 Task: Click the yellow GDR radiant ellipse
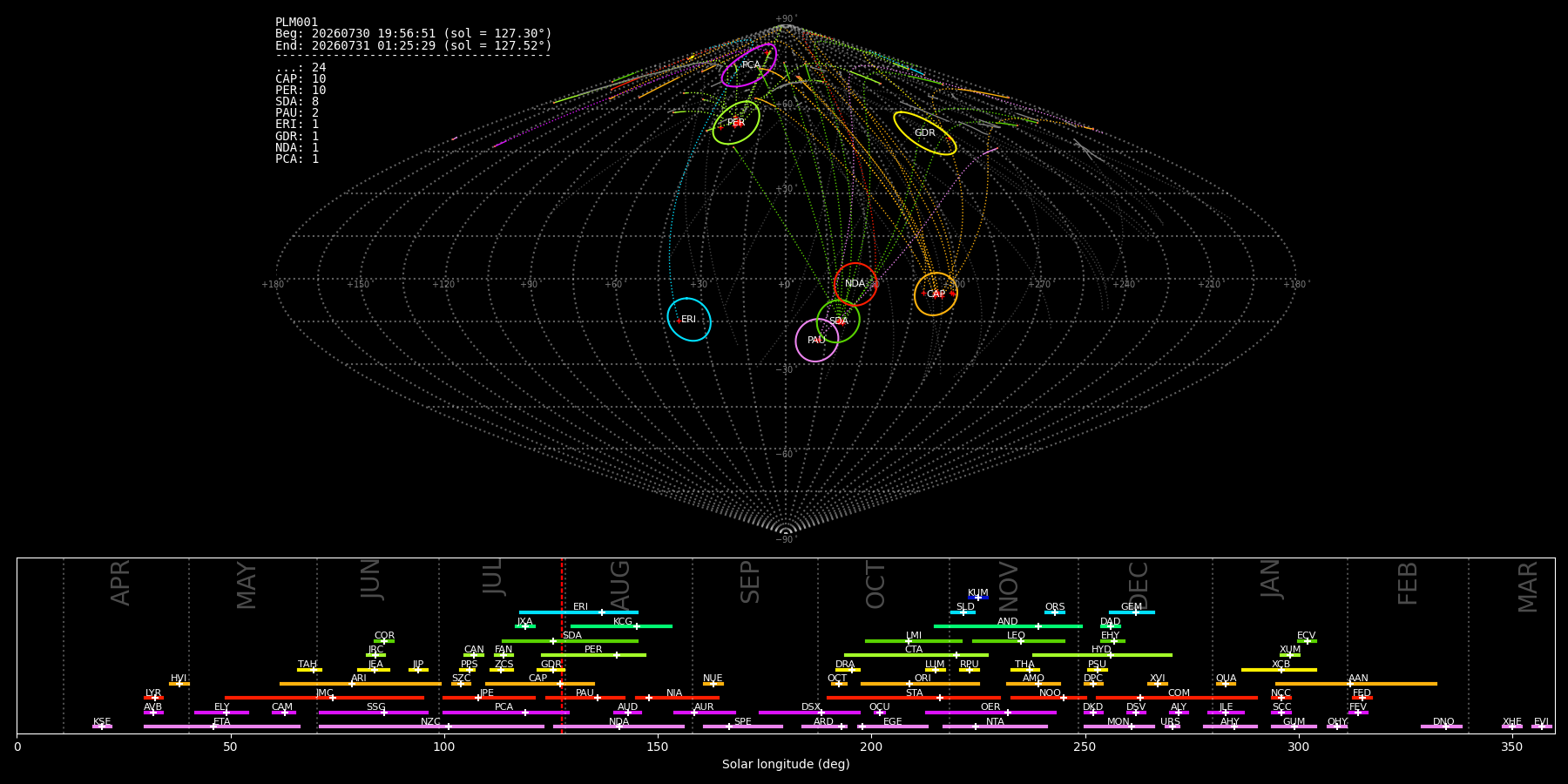tap(925, 133)
